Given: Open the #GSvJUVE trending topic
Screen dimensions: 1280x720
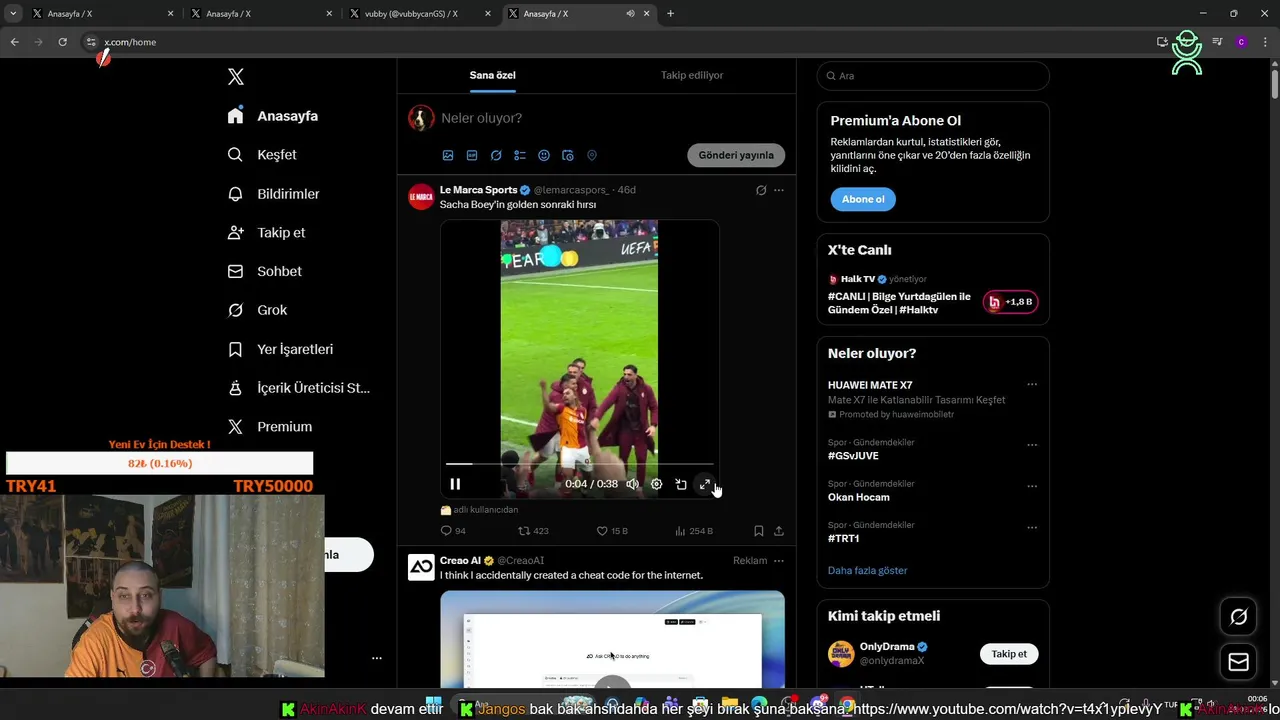Looking at the screenshot, I should pyautogui.click(x=853, y=456).
